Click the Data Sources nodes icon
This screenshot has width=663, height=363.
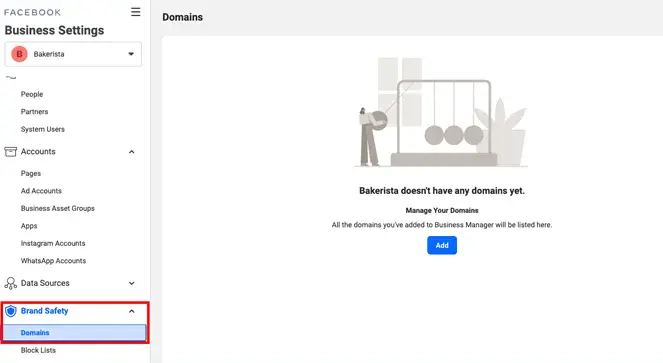(x=11, y=283)
